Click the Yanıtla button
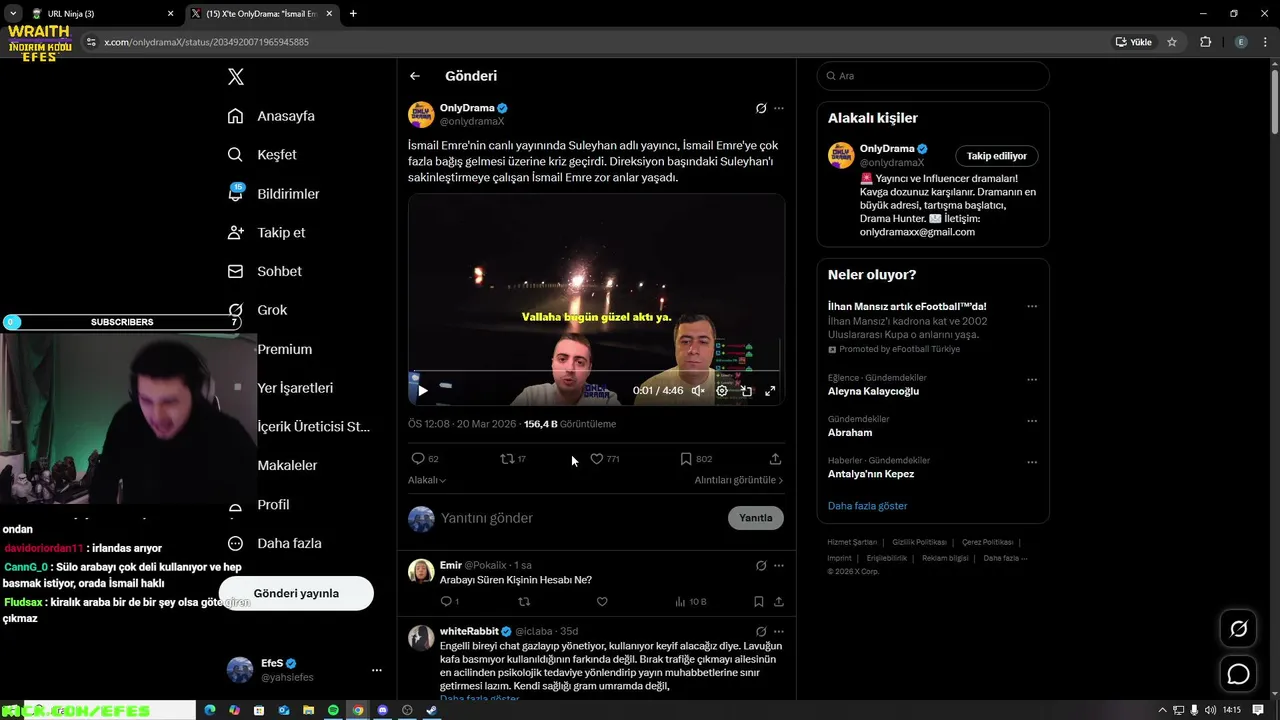The image size is (1280, 720). 756,518
